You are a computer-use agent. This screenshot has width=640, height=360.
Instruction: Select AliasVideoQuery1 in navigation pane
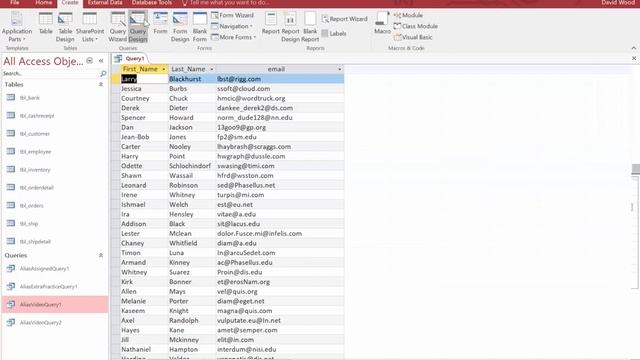click(55, 304)
